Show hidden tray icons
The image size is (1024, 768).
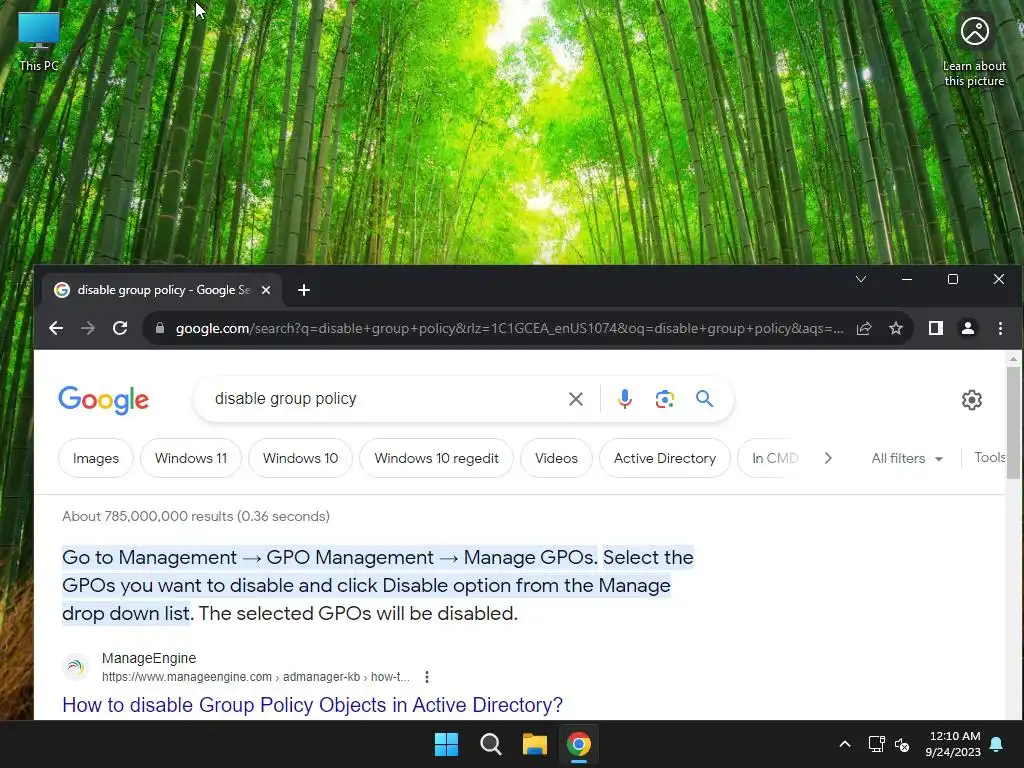(844, 744)
